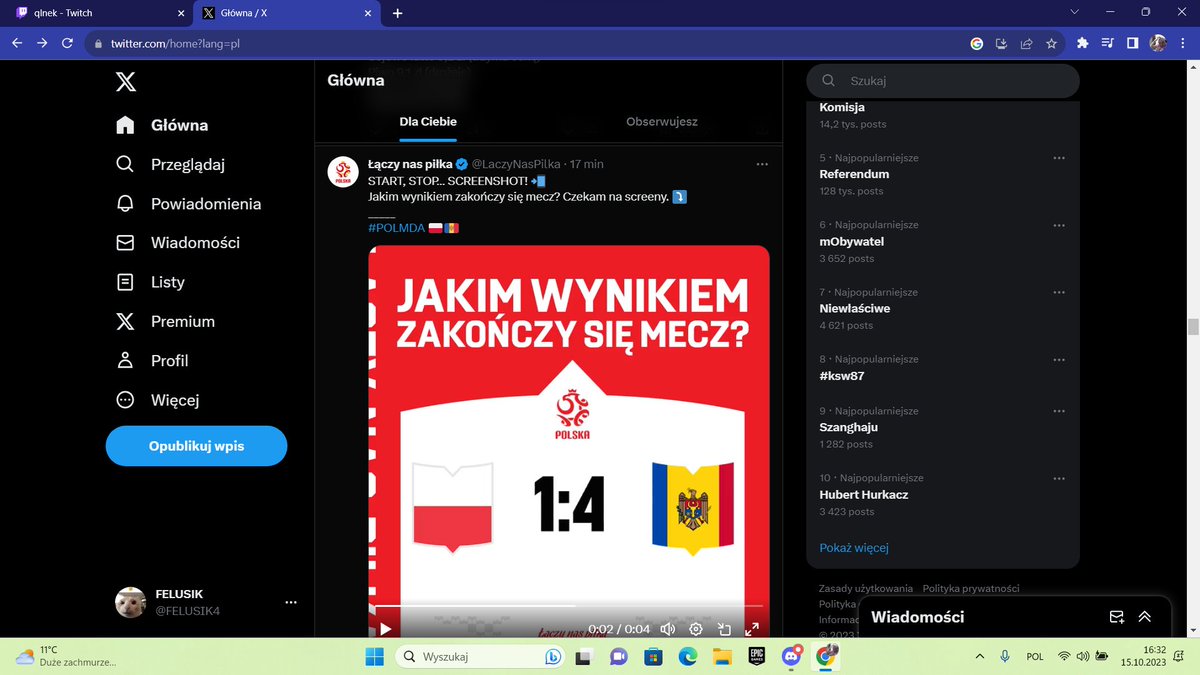Open more options for mObywatel trend
Image resolution: width=1200 pixels, height=675 pixels.
pyautogui.click(x=1059, y=225)
